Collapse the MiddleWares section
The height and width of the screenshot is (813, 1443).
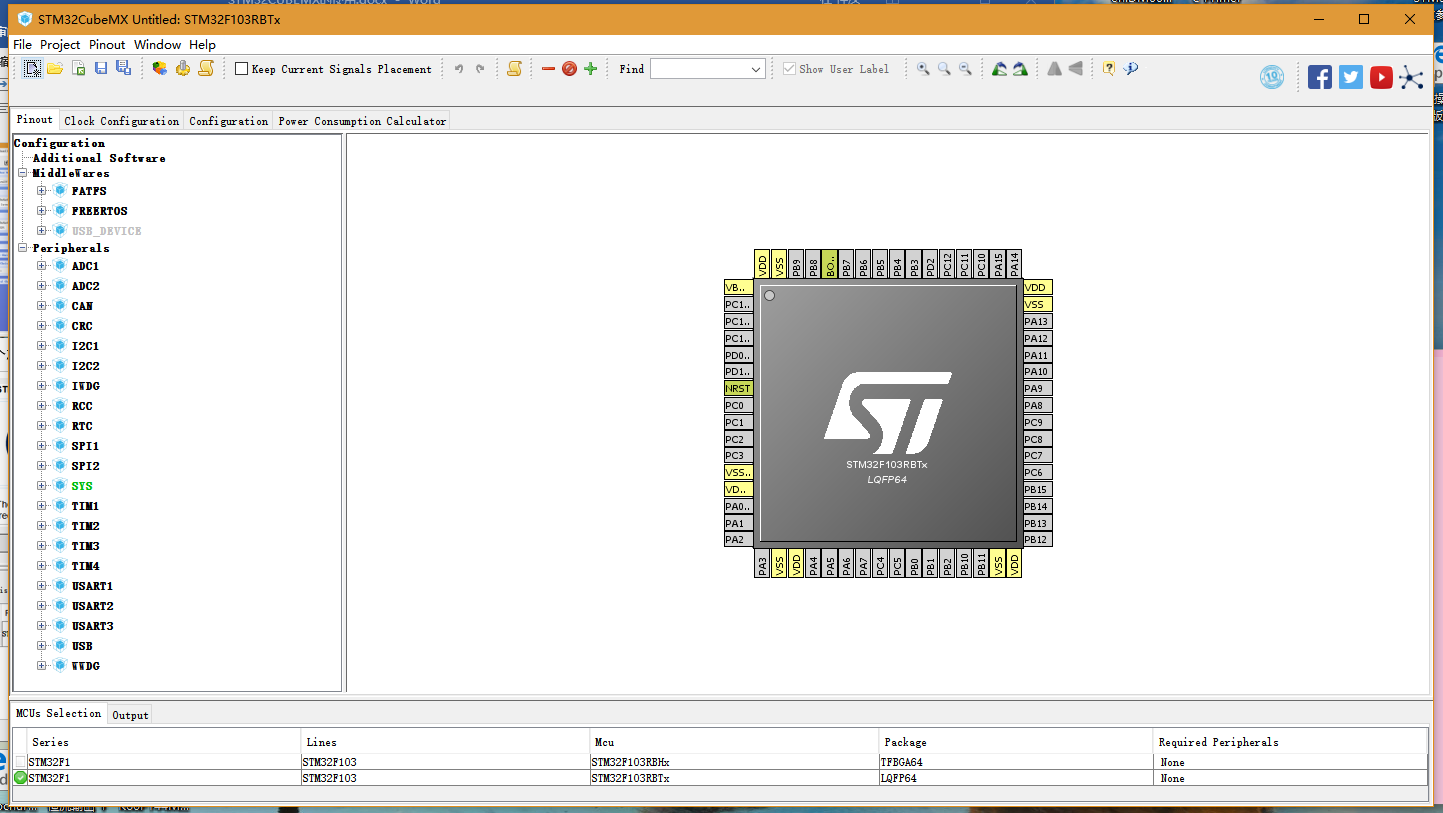(22, 173)
